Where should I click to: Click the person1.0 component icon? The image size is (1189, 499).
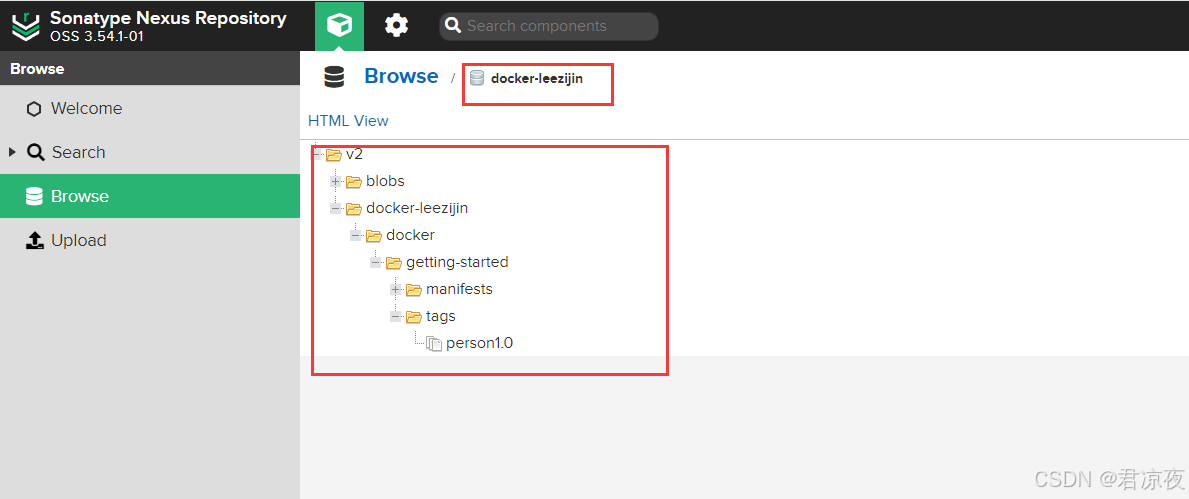[x=434, y=343]
